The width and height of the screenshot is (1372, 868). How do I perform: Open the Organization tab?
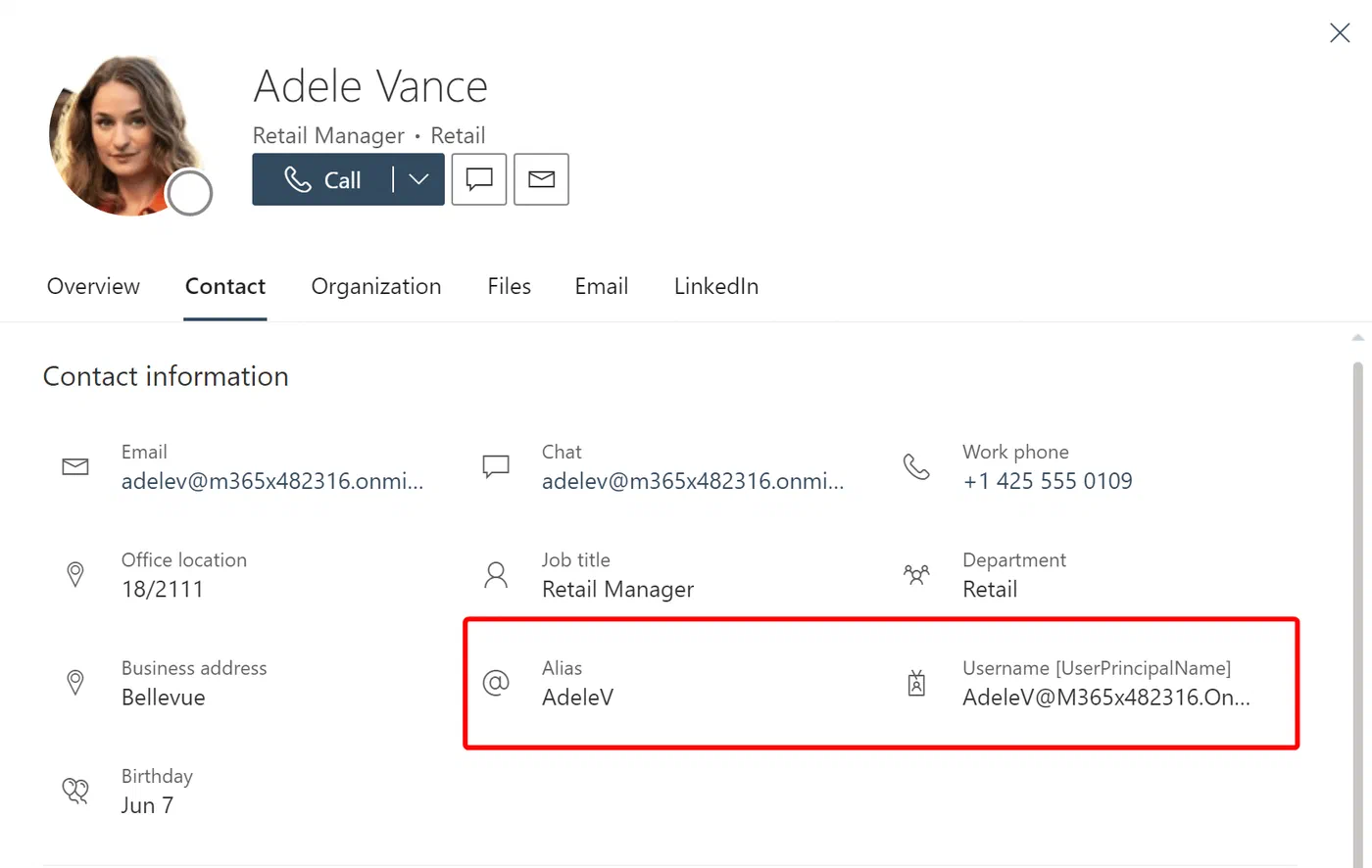[376, 286]
